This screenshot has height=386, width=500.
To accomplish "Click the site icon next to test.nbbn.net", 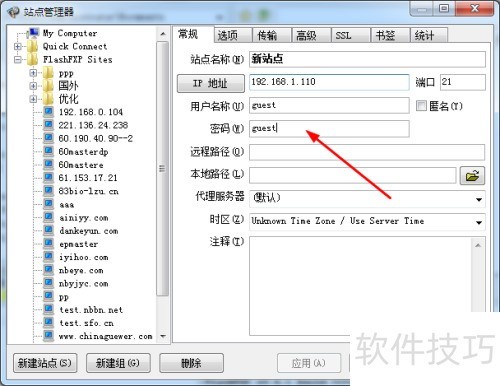I will coord(48,309).
